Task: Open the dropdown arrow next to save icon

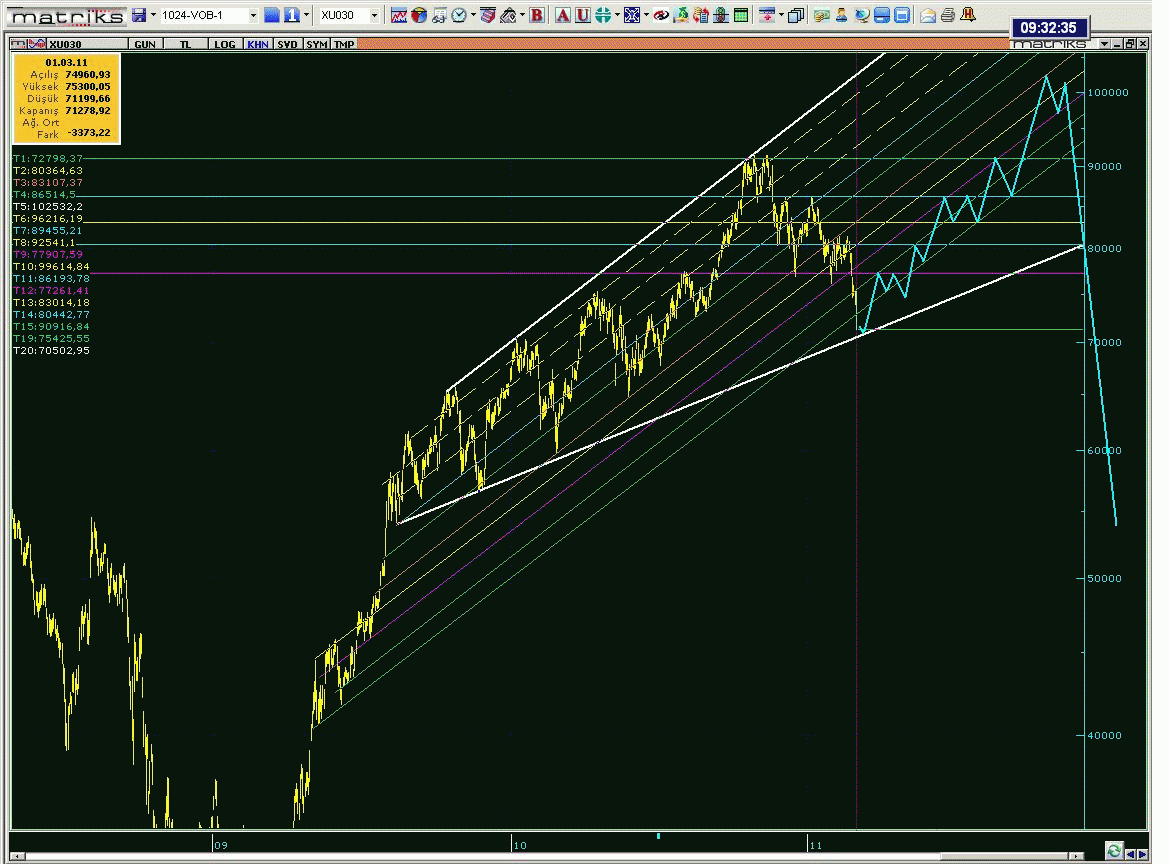Action: pyautogui.click(x=153, y=15)
